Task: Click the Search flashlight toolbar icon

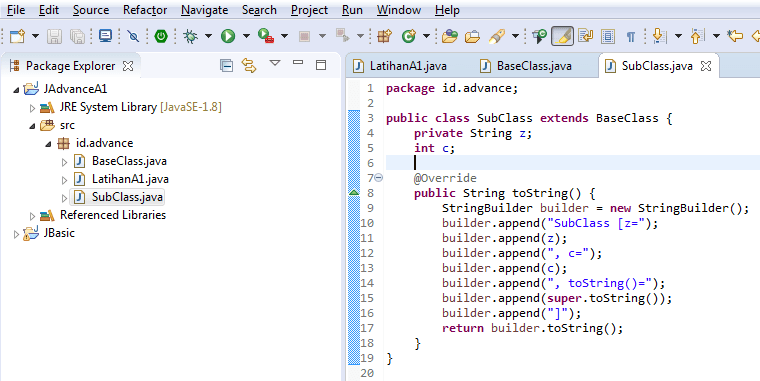Action: (x=497, y=36)
